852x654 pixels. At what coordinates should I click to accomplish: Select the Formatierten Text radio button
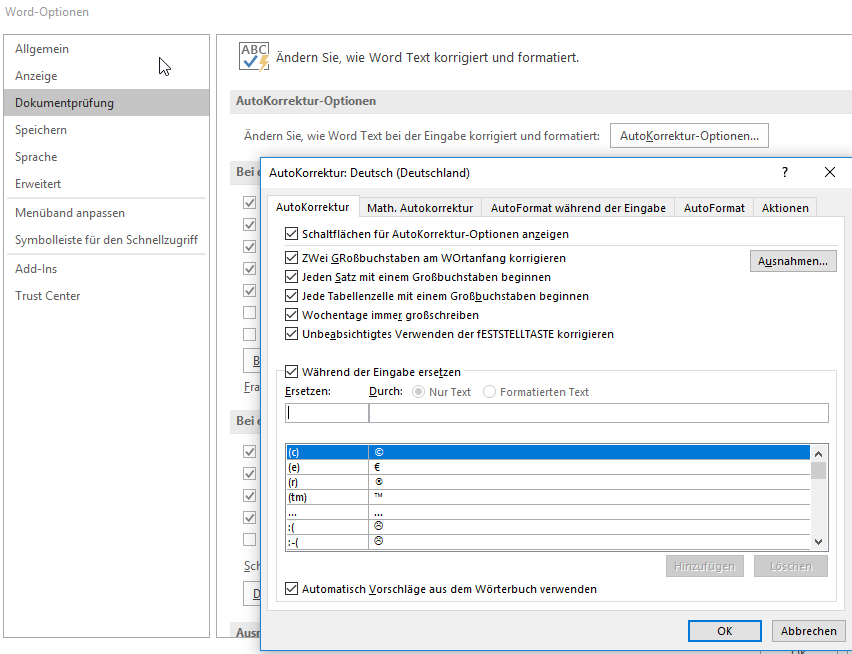click(489, 392)
